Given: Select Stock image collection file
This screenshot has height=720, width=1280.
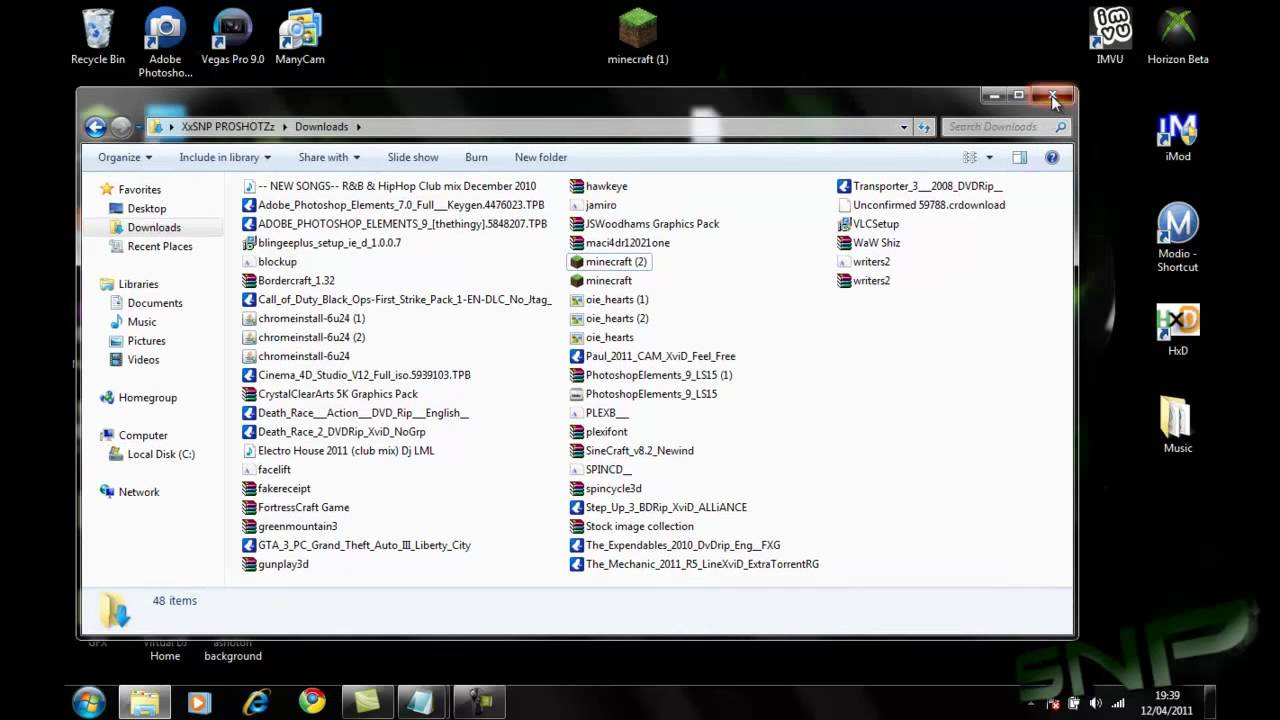Looking at the screenshot, I should click(x=631, y=527).
